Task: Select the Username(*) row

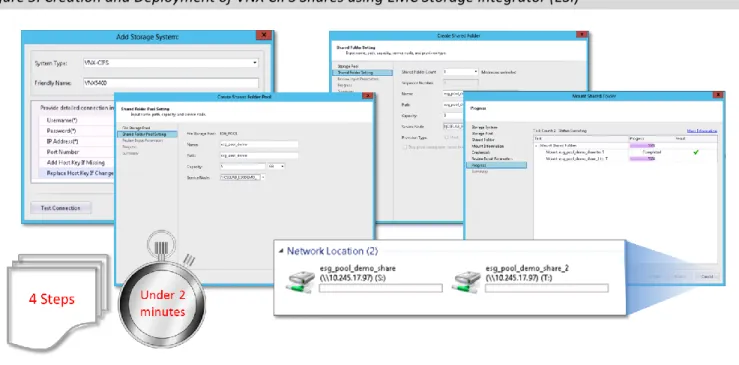Action: tap(77, 120)
